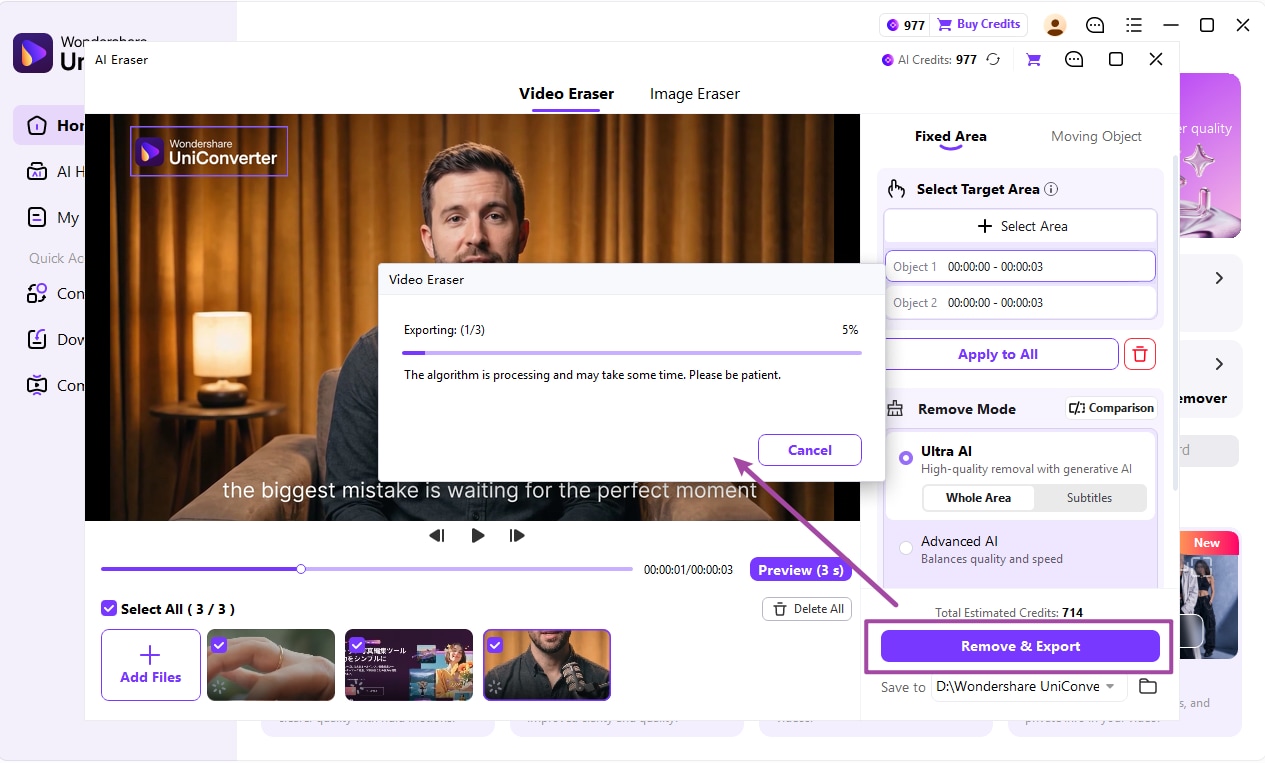Click Remove & Export
Screen dimensions: 1265x763
(1020, 646)
